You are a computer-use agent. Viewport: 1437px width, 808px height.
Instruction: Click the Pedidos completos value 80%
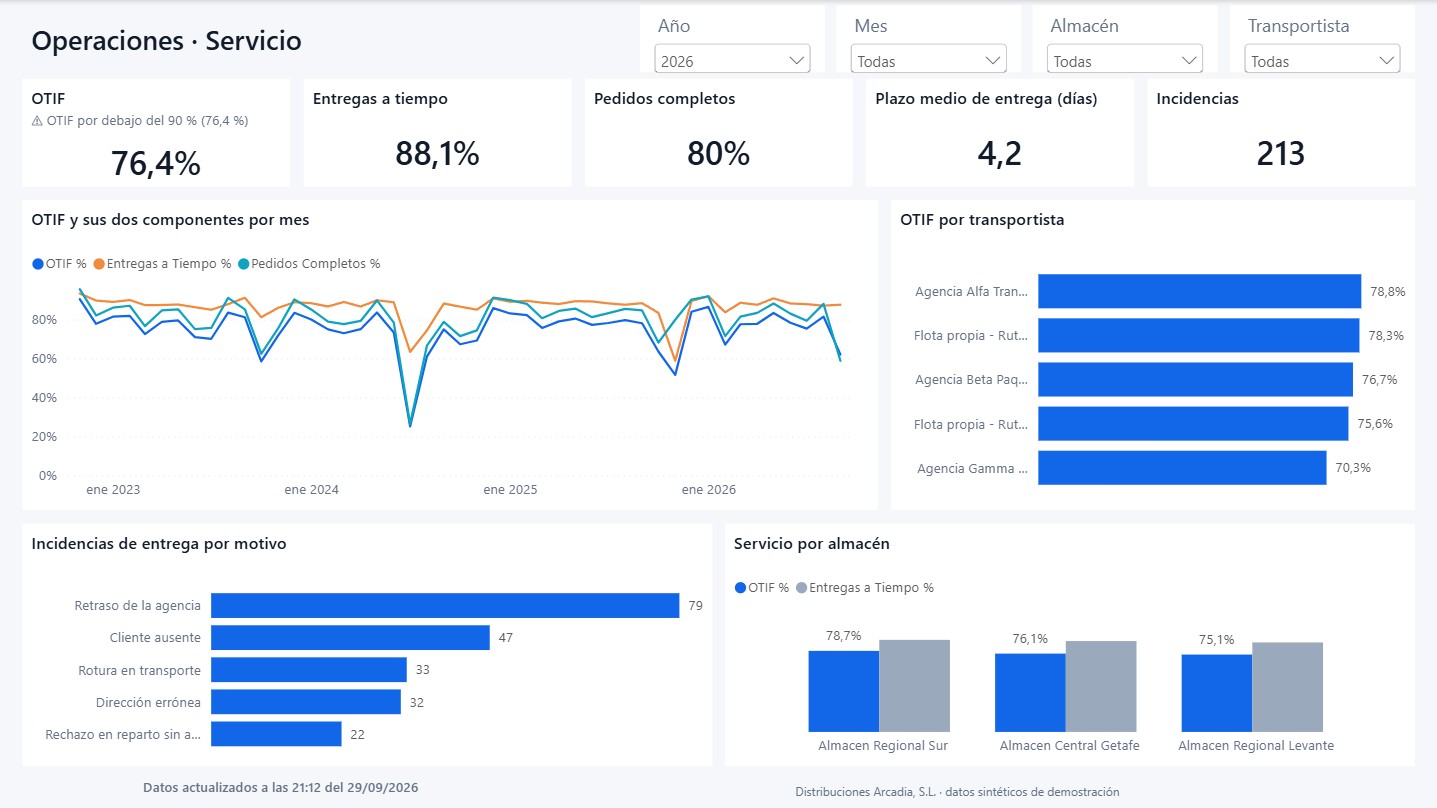pyautogui.click(x=718, y=153)
